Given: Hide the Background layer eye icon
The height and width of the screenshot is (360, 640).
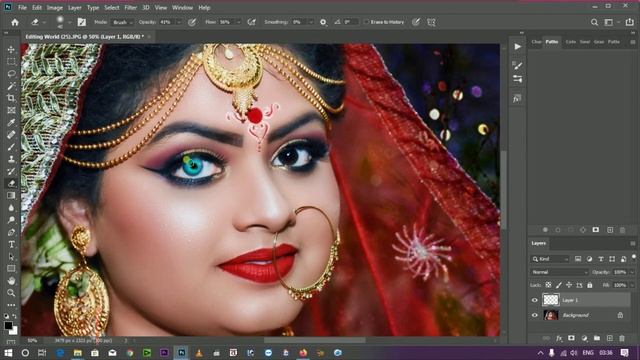Looking at the screenshot, I should tap(535, 315).
